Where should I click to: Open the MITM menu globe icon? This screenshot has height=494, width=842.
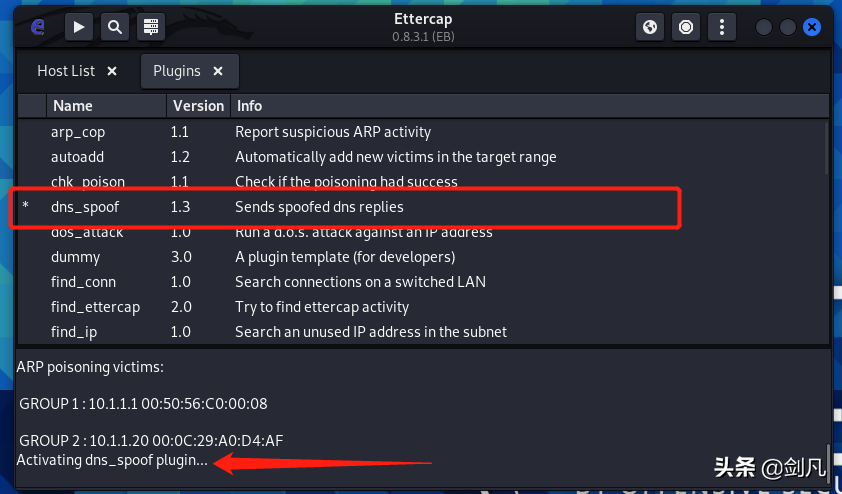[x=650, y=27]
